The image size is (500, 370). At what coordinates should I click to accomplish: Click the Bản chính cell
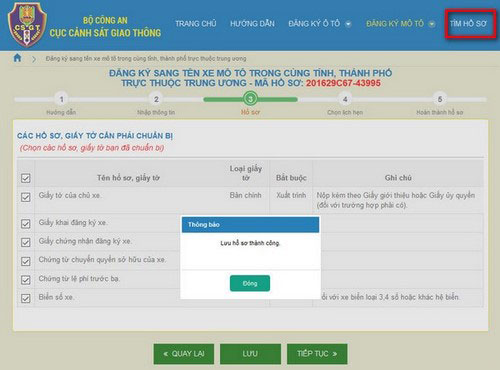[x=245, y=195]
